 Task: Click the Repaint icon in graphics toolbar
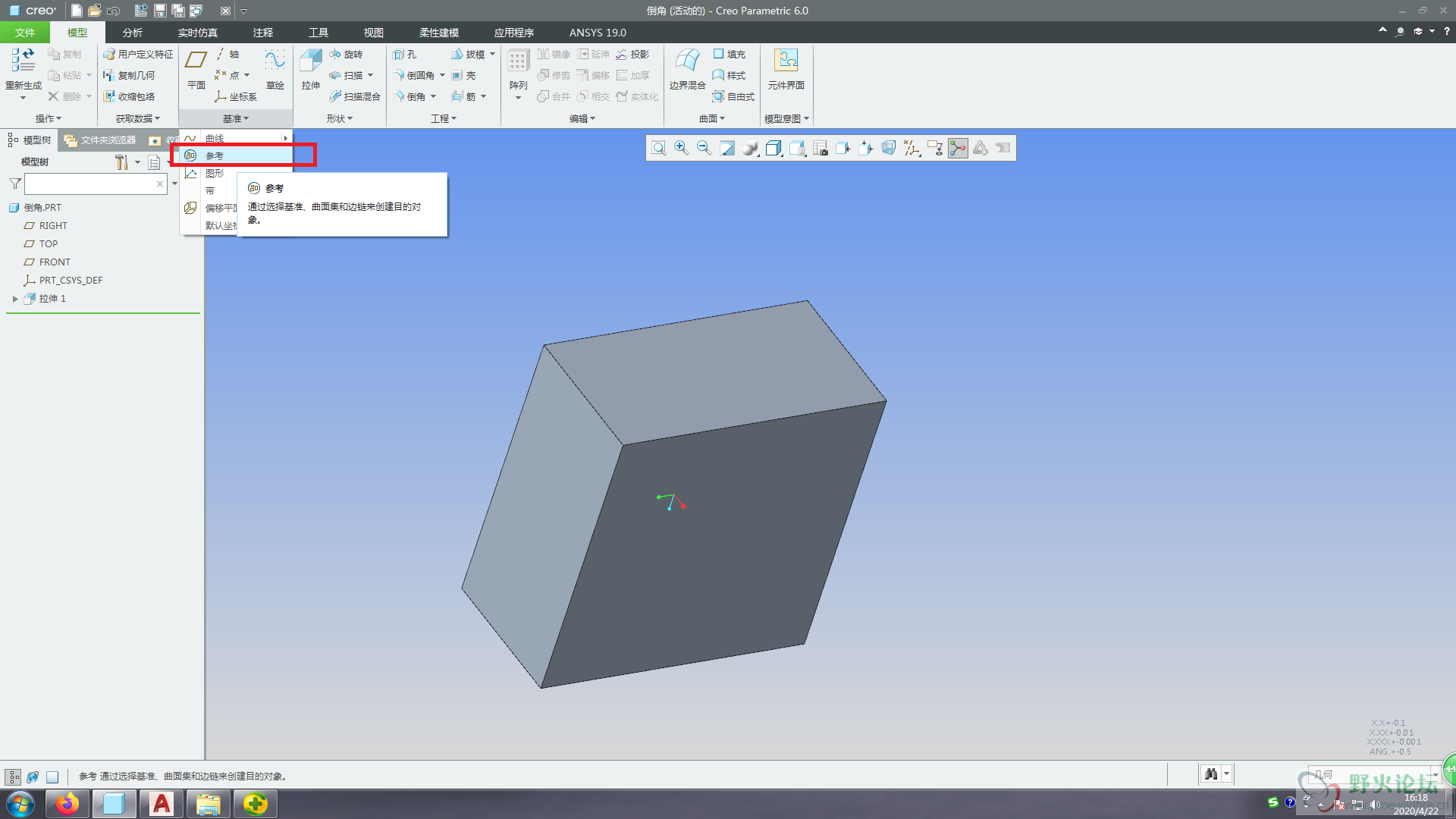(727, 148)
